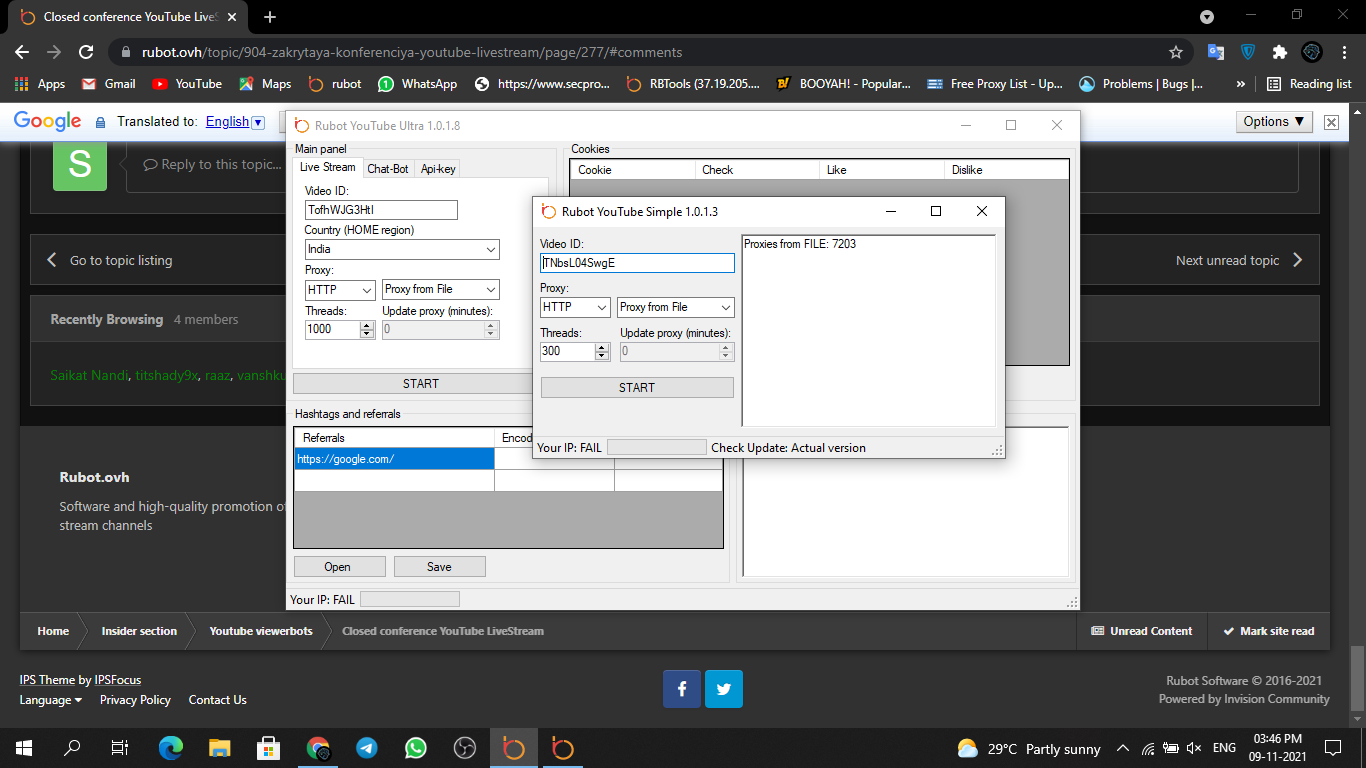
Task: Open the Proxy from File dropdown in Simple window
Action: tap(675, 307)
